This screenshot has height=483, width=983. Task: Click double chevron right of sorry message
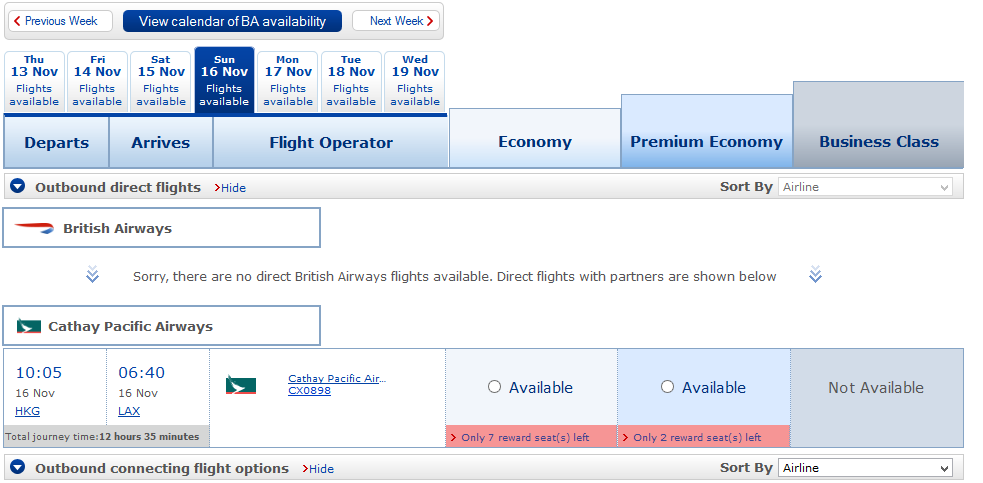(x=815, y=275)
